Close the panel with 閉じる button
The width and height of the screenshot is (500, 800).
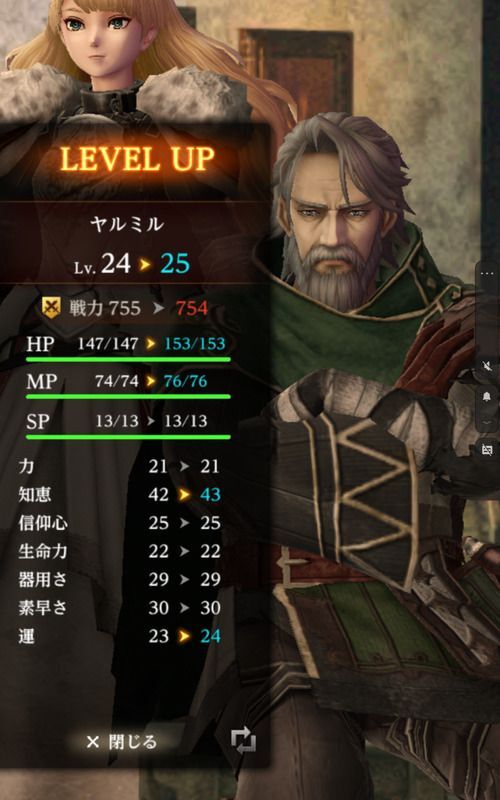tap(121, 741)
